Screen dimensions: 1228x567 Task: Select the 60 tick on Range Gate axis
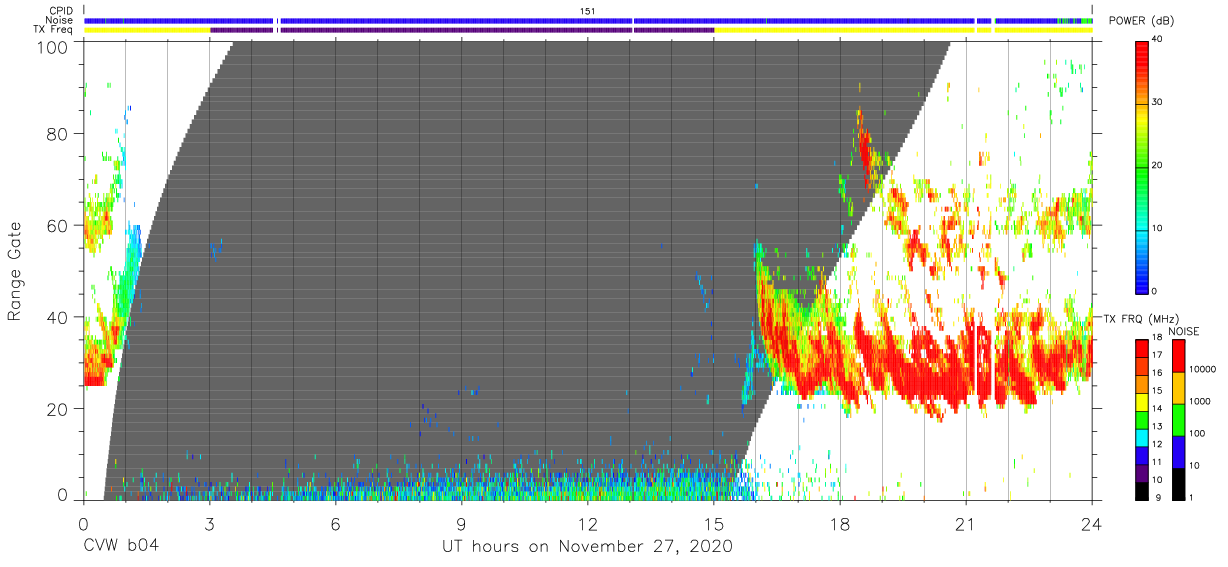[57, 226]
